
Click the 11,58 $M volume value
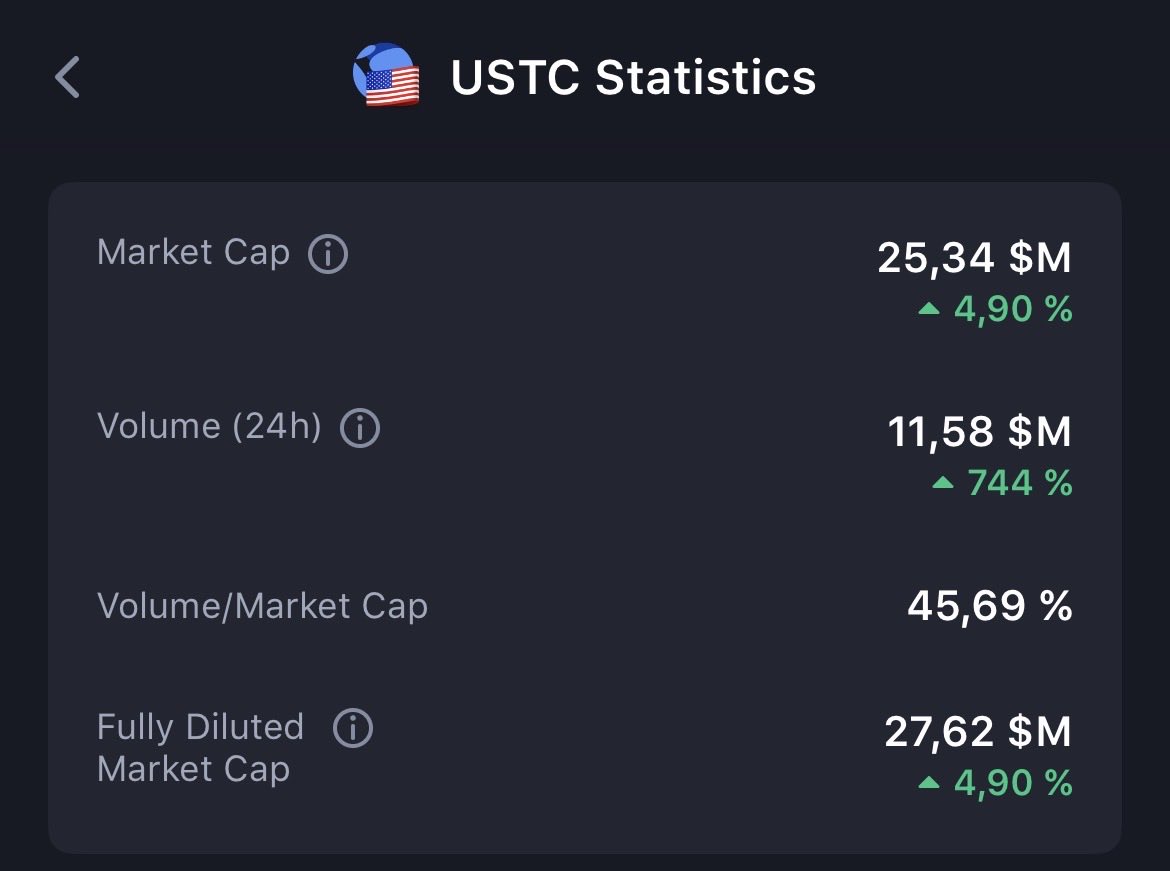(979, 432)
